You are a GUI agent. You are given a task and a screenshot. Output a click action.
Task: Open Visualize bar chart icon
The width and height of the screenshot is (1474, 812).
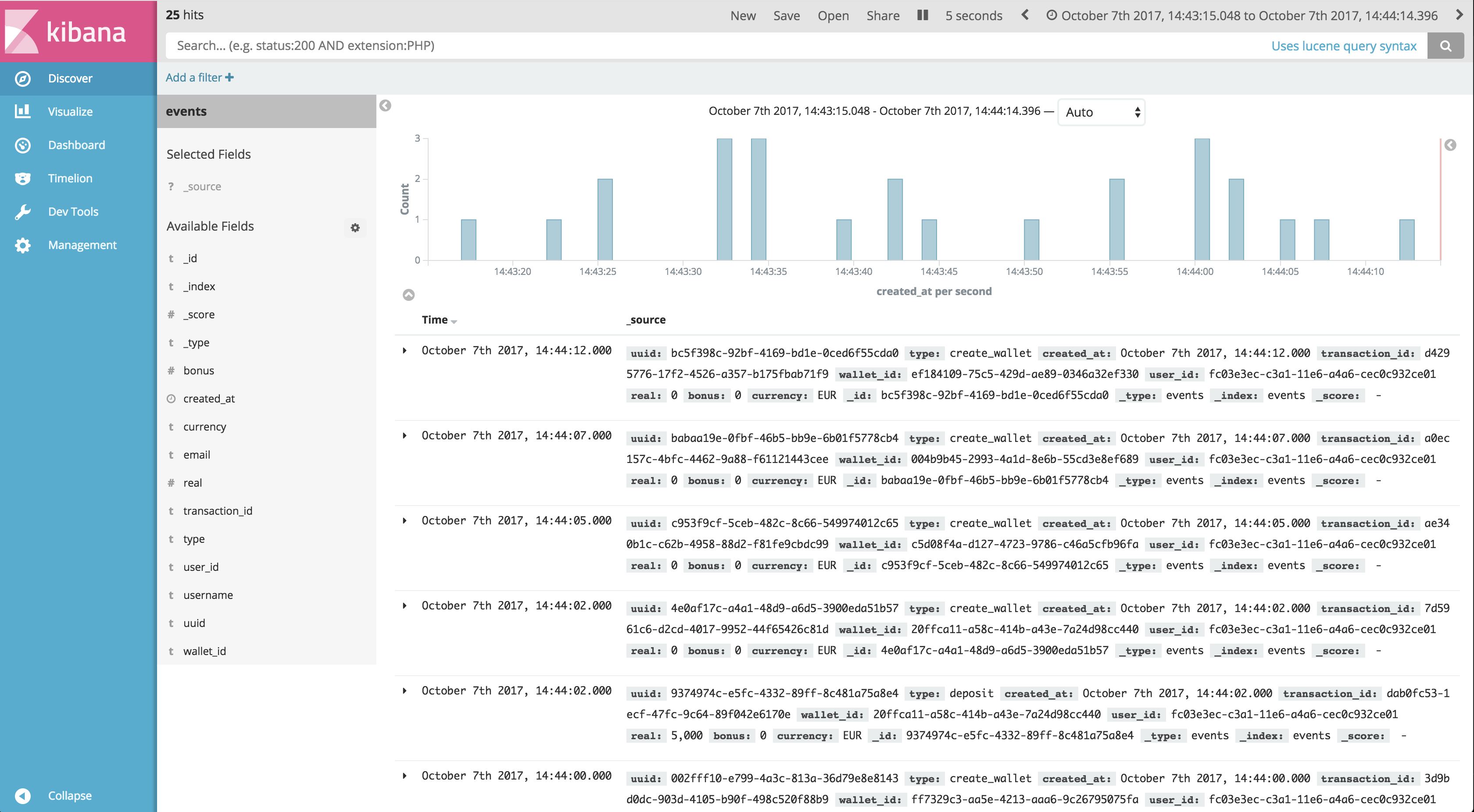coord(23,111)
